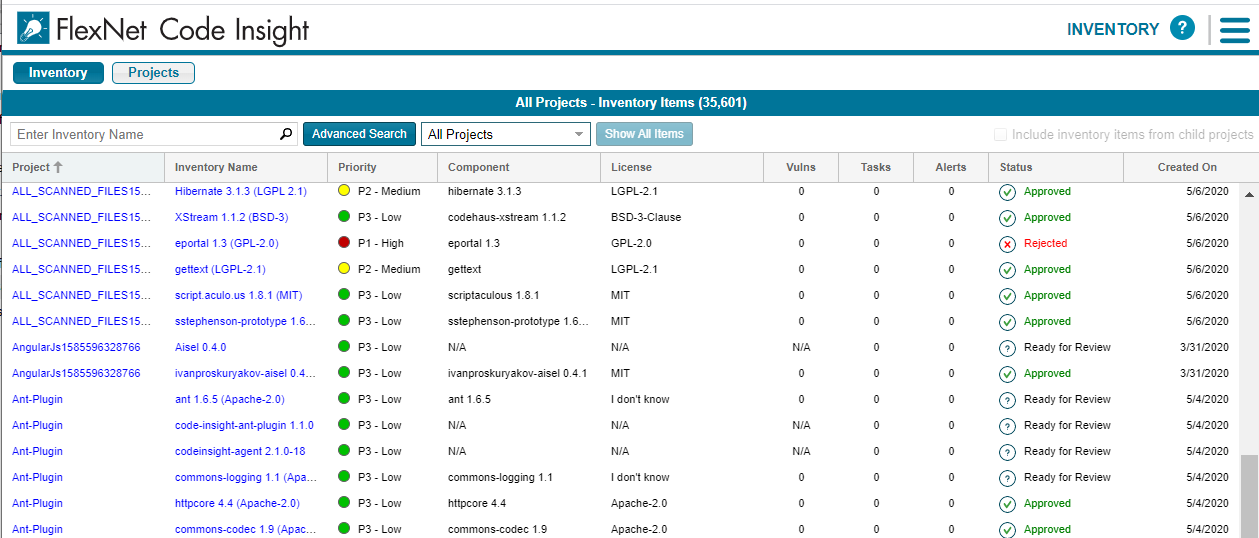Click the review question icon for codeinsight-agent

click(1007, 452)
